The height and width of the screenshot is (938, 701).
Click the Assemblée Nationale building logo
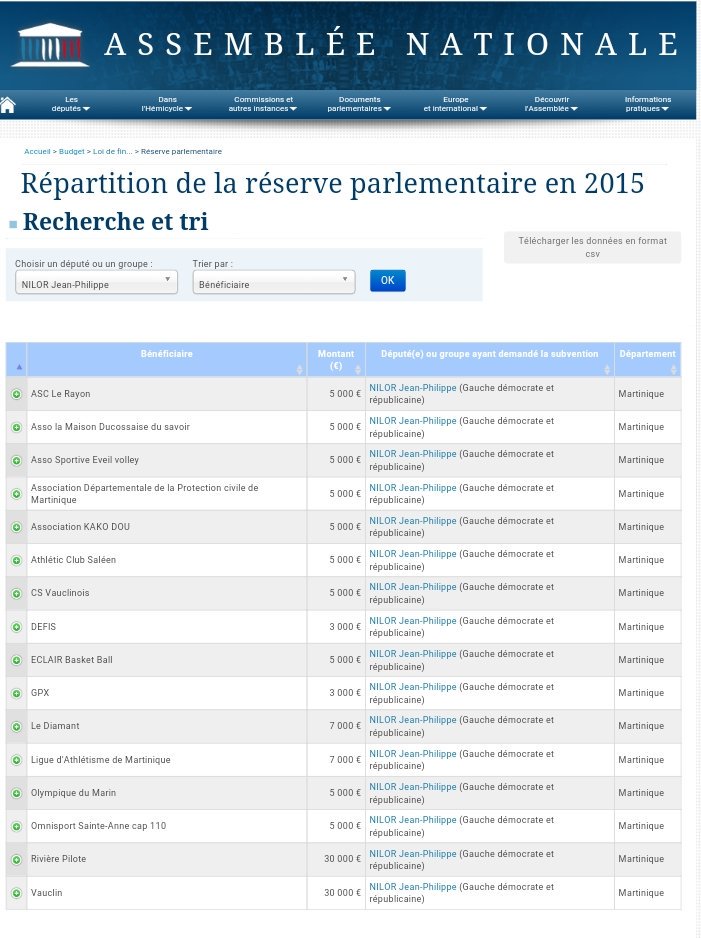click(50, 45)
